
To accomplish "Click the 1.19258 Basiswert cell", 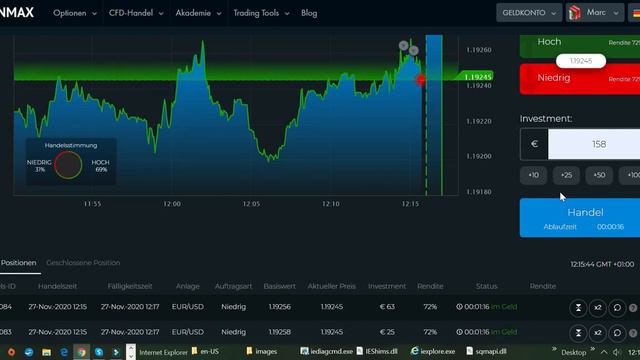I will [x=280, y=332].
